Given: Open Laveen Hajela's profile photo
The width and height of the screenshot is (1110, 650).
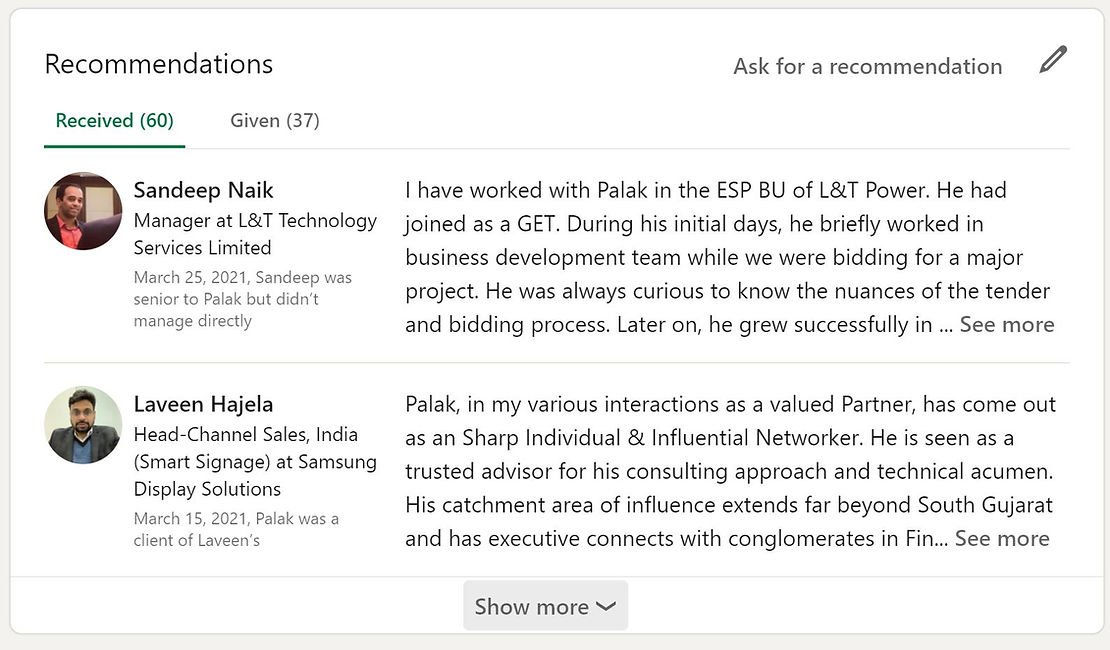Looking at the screenshot, I should [83, 425].
